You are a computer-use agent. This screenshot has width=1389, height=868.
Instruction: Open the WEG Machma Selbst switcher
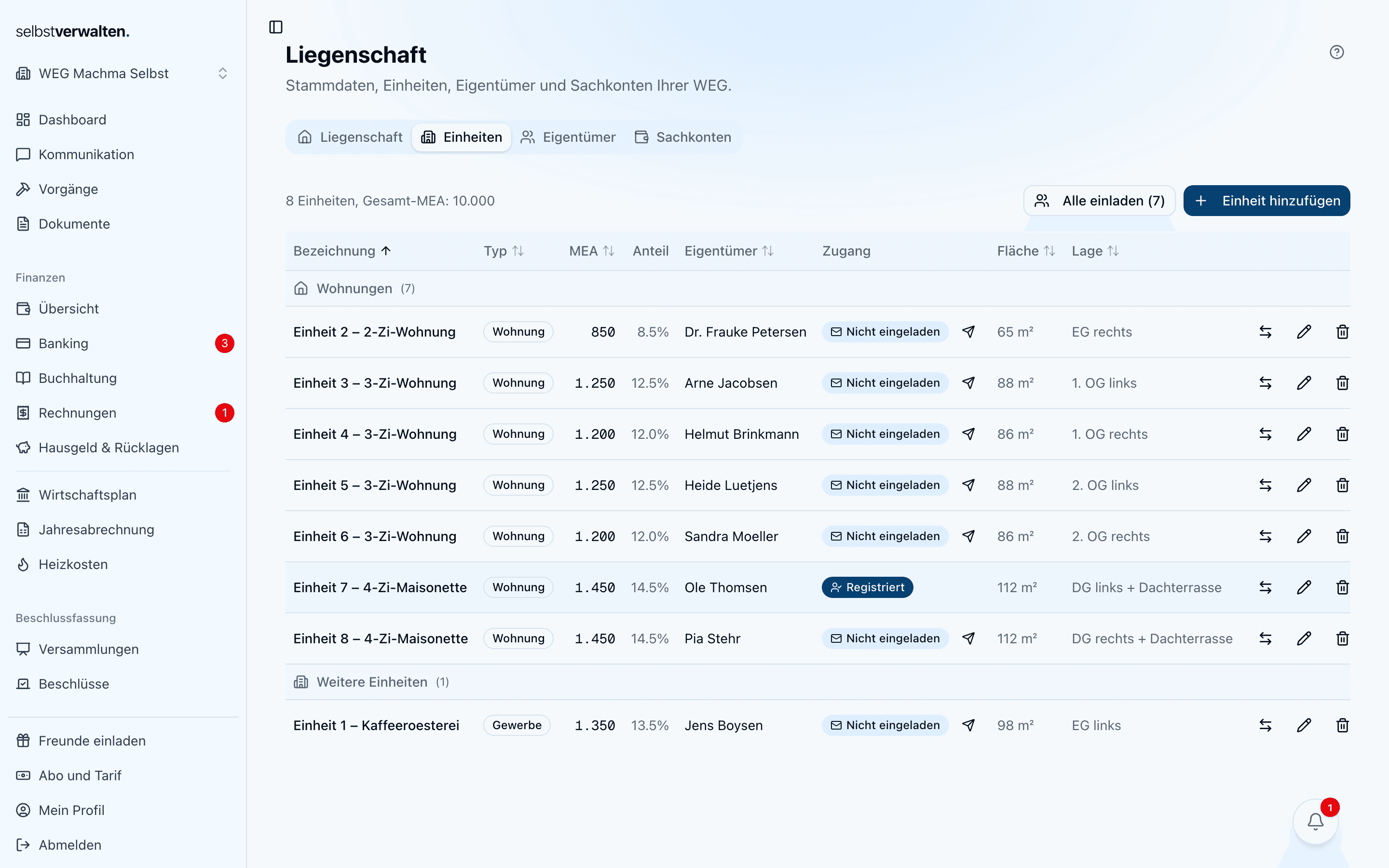click(x=123, y=73)
